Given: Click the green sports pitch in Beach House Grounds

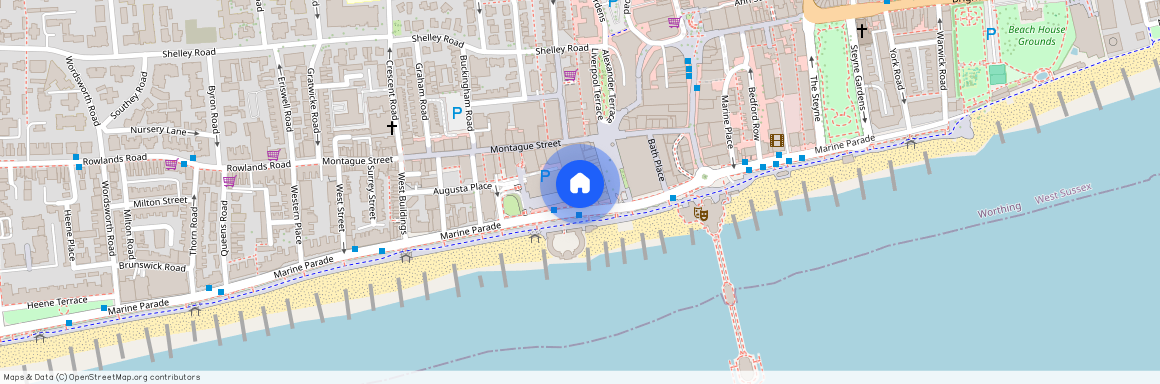Looking at the screenshot, I should (x=997, y=75).
